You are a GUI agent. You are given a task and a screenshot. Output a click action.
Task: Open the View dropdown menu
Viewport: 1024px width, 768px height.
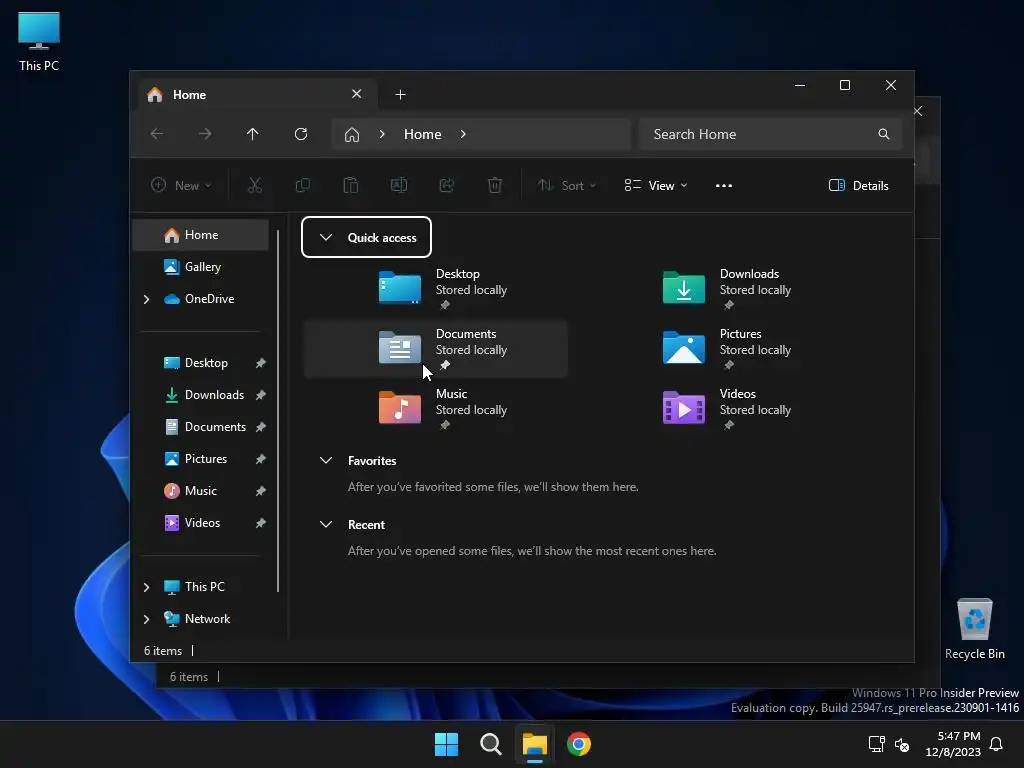(656, 185)
